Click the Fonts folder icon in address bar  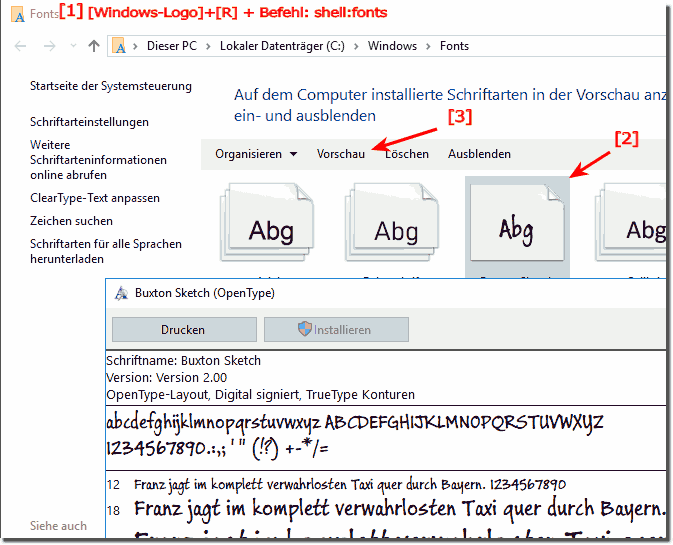coord(119,45)
